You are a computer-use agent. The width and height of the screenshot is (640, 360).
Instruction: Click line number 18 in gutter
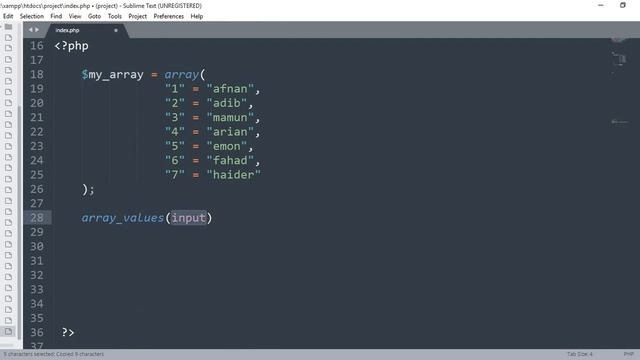click(37, 74)
